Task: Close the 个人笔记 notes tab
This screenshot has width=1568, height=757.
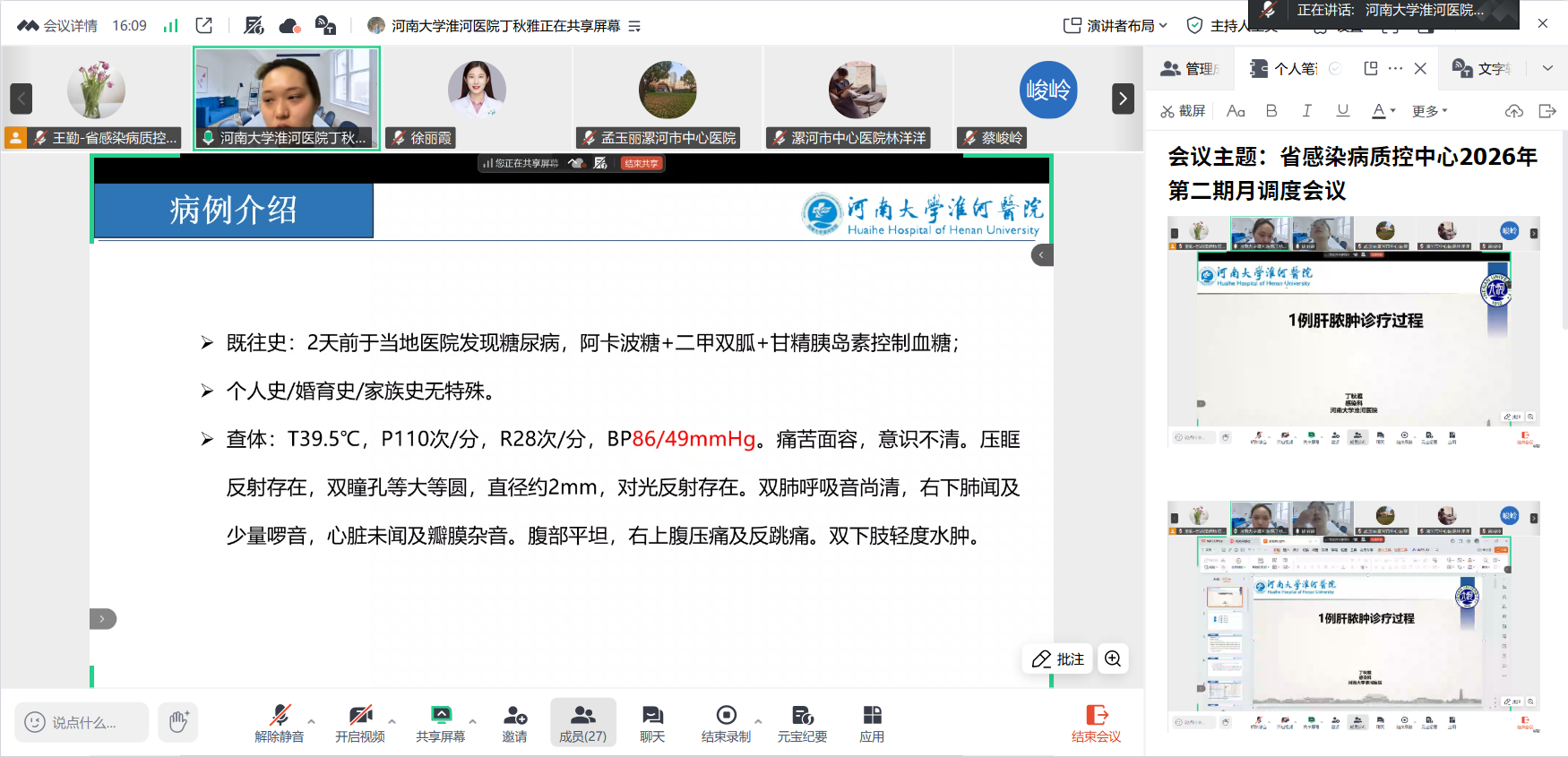Action: (x=1420, y=68)
